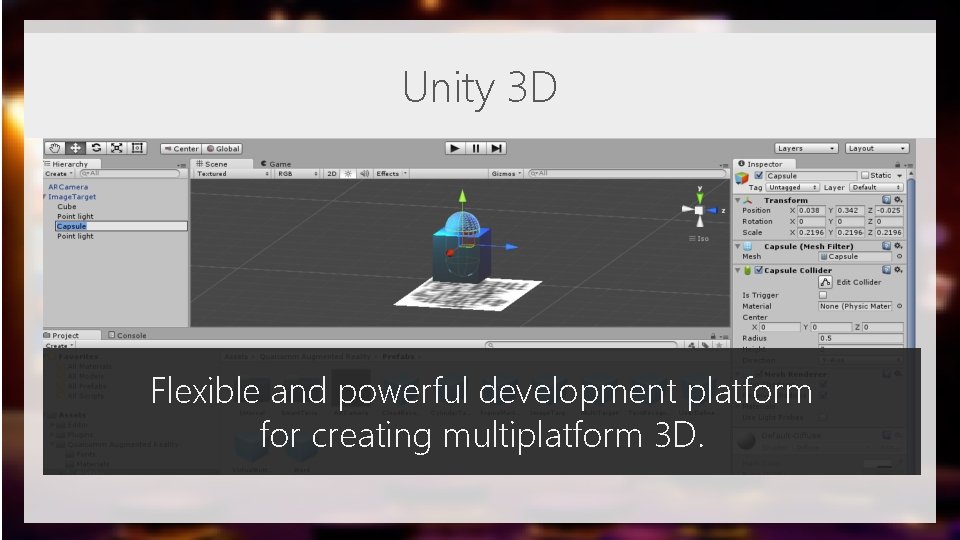Select the Move tool in the toolbar

coord(75,148)
